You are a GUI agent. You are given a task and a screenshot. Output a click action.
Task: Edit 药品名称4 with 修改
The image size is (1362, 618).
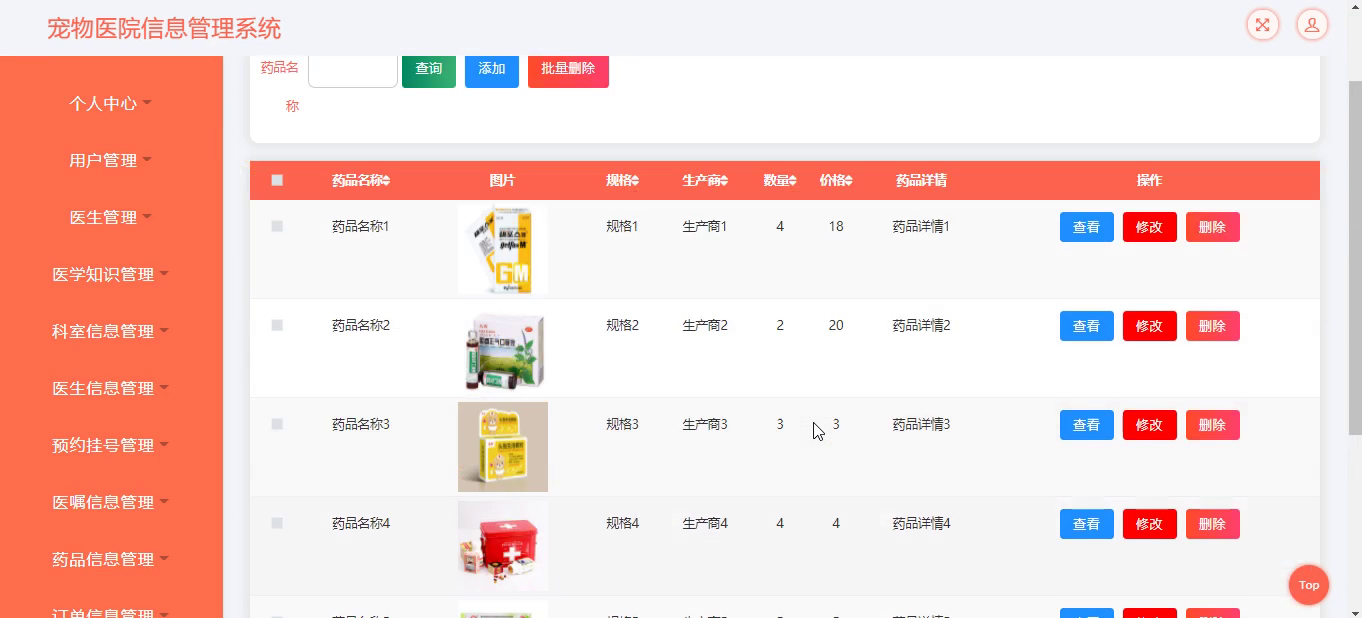[1150, 524]
